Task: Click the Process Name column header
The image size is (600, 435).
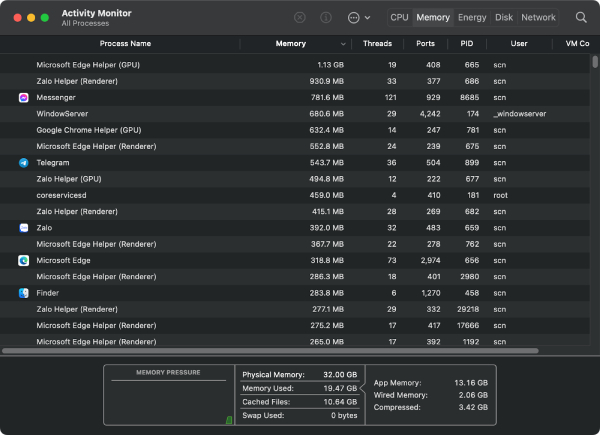Action: point(125,44)
